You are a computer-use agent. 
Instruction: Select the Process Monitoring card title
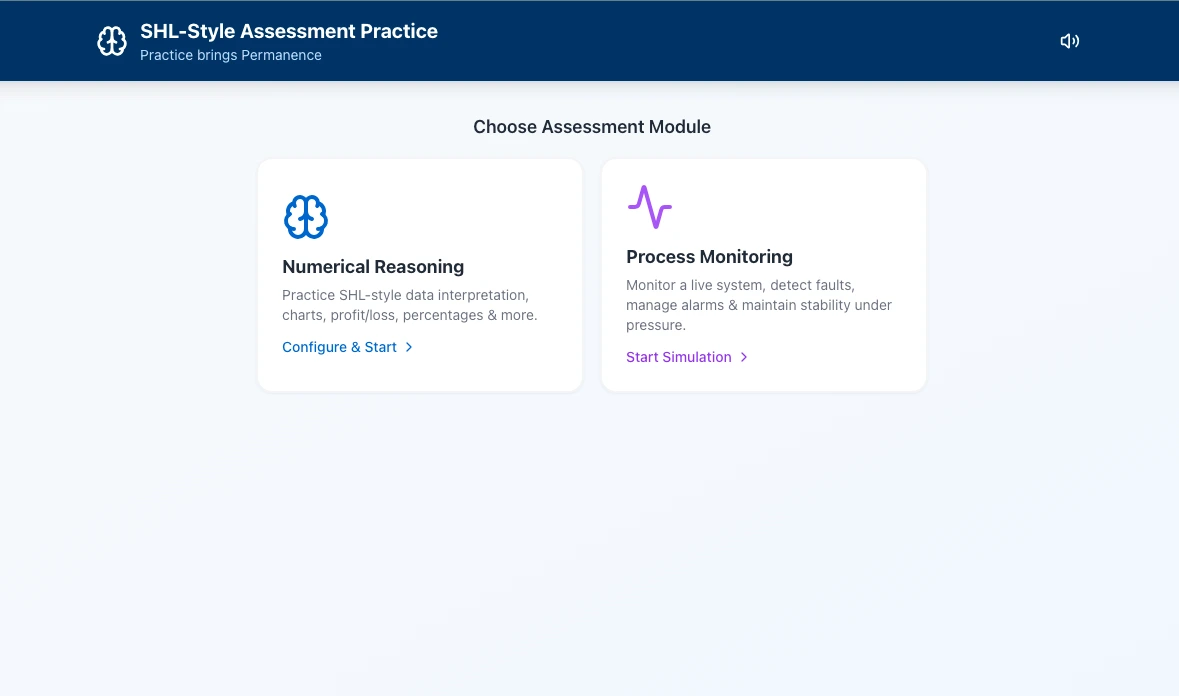[709, 257]
